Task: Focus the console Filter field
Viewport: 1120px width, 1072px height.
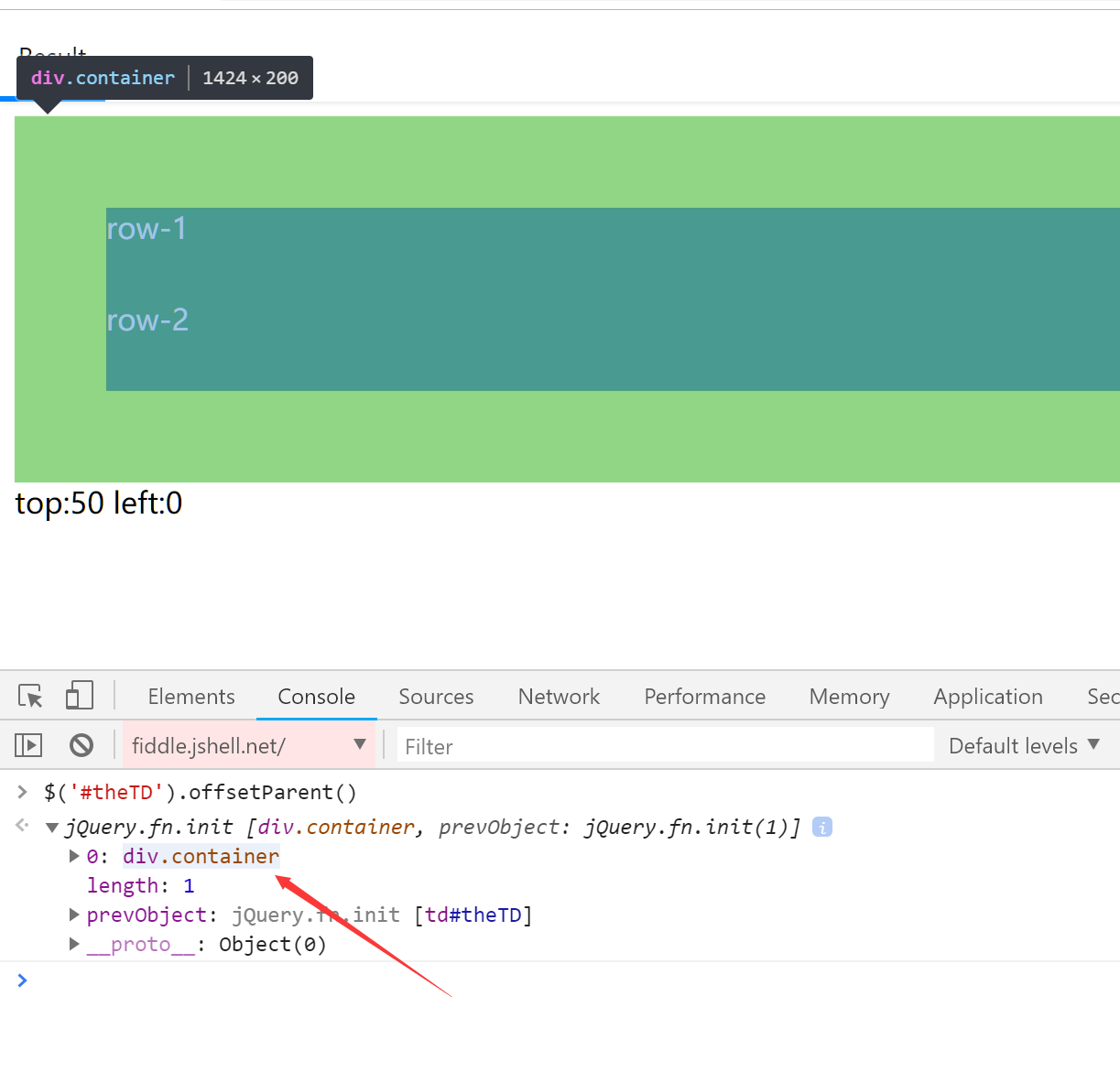Action: [x=665, y=746]
